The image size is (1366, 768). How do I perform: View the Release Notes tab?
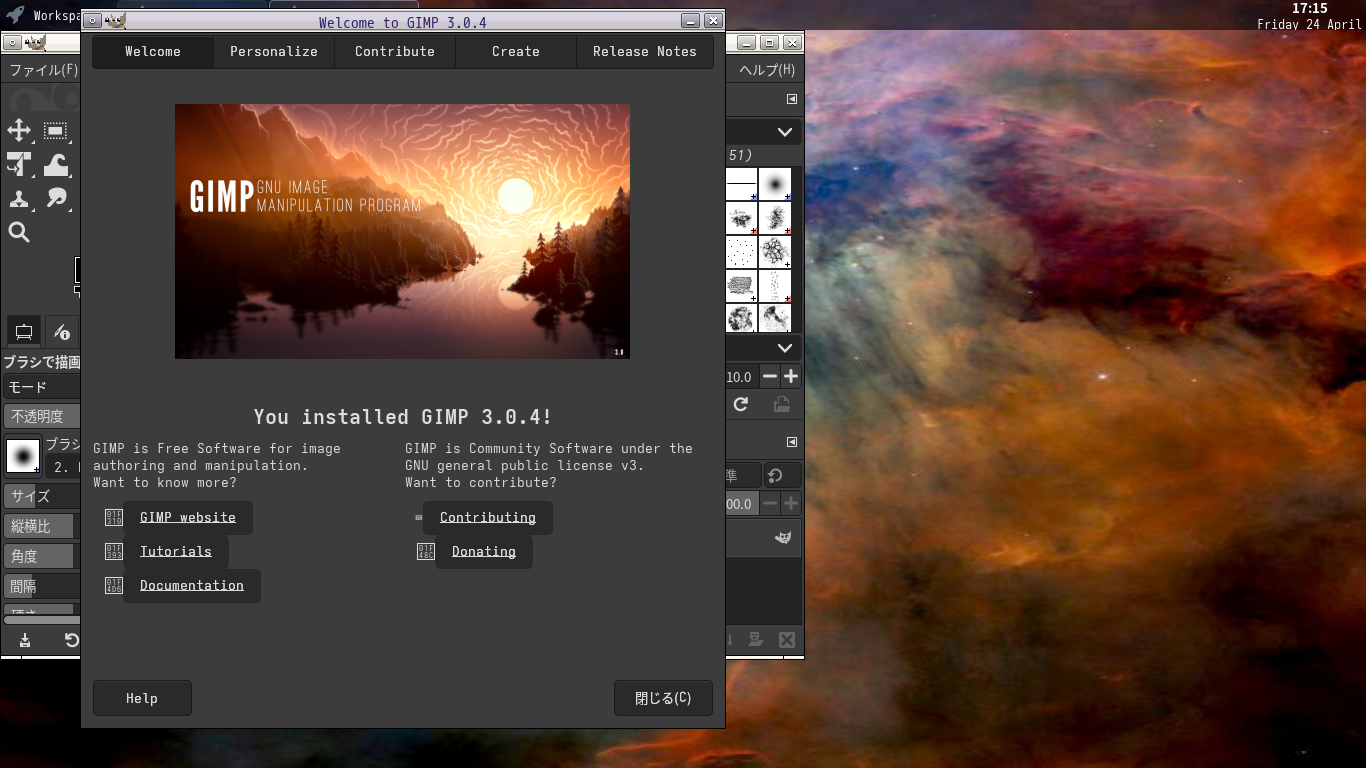point(645,52)
